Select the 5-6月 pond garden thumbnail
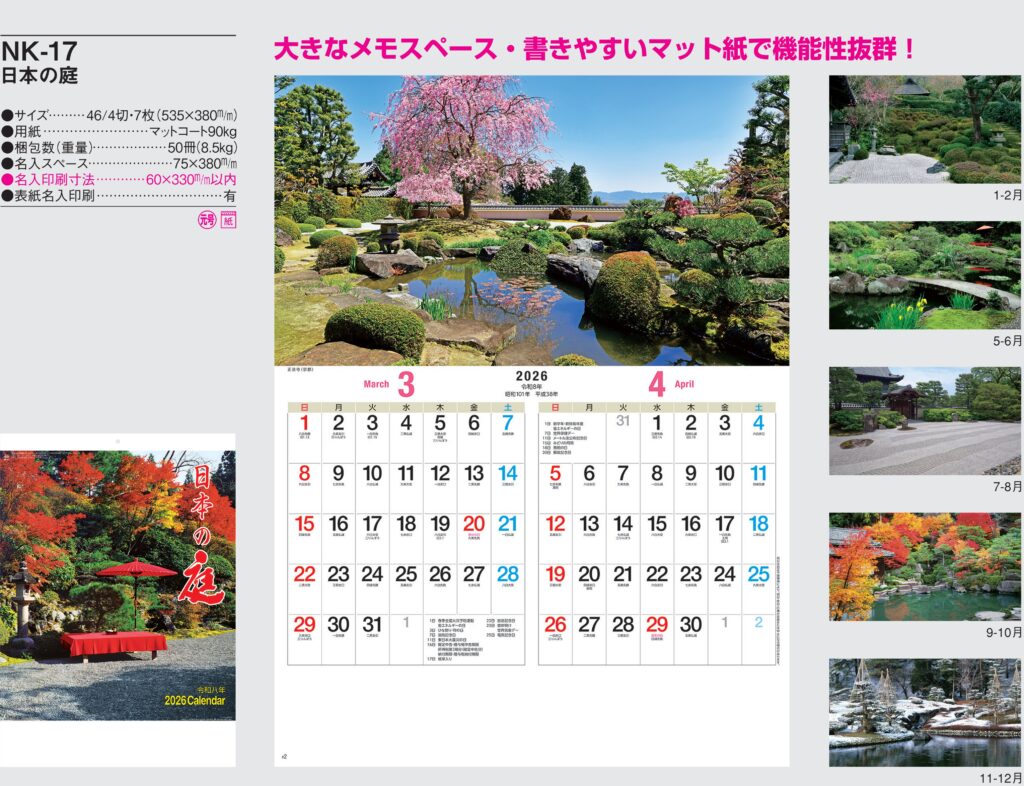This screenshot has height=786, width=1024. tap(924, 275)
